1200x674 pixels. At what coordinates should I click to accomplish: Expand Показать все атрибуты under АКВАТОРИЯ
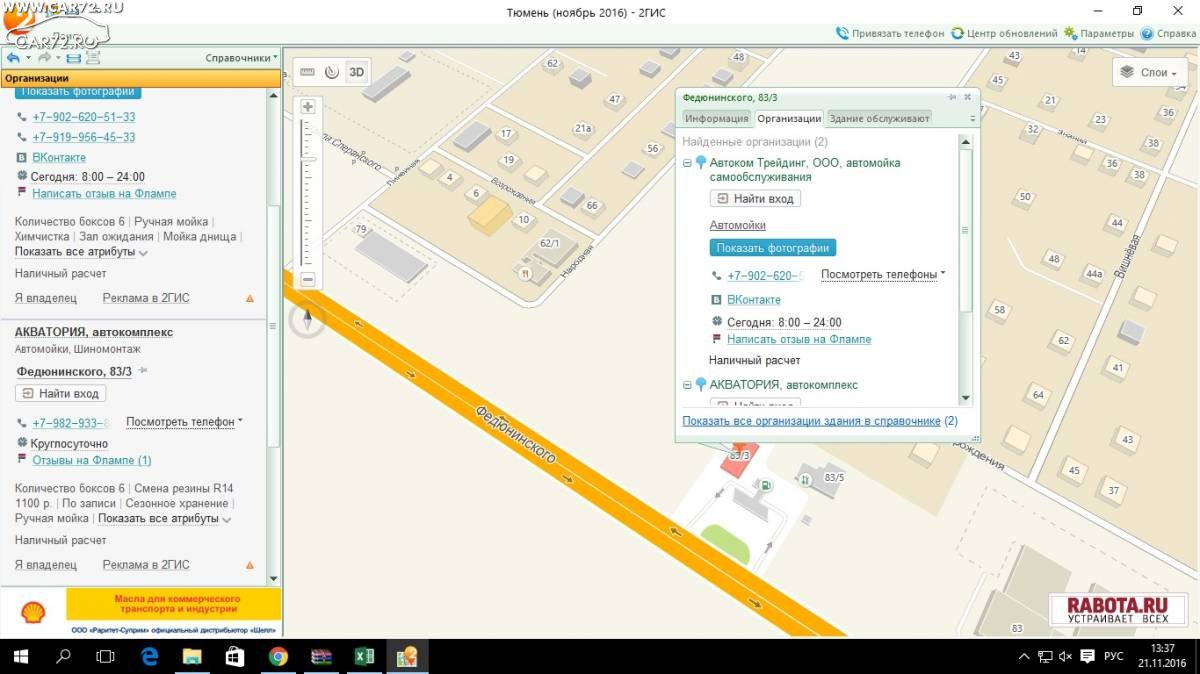[x=164, y=518]
